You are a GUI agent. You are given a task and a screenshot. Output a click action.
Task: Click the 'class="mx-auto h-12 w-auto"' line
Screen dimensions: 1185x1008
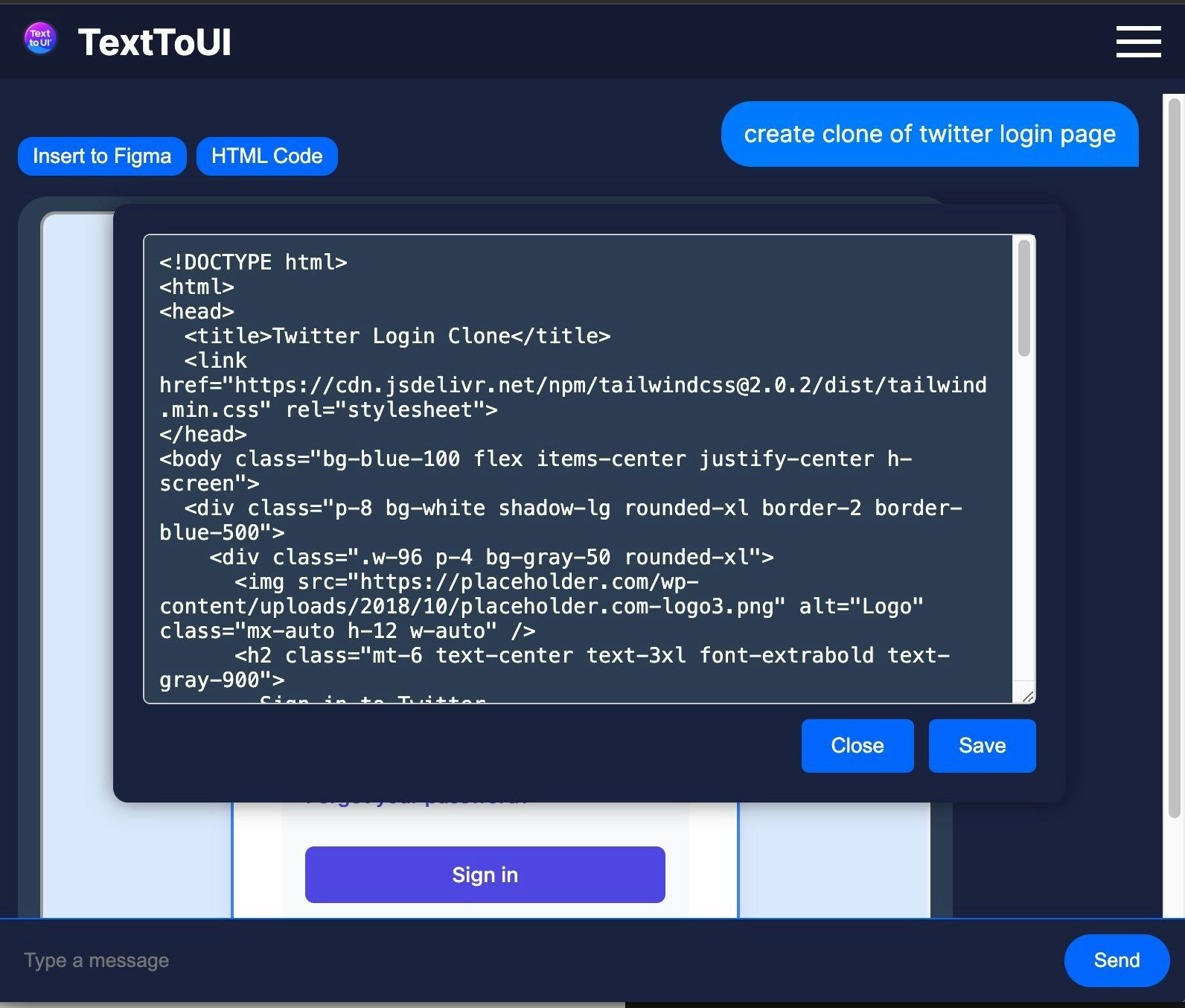(347, 631)
